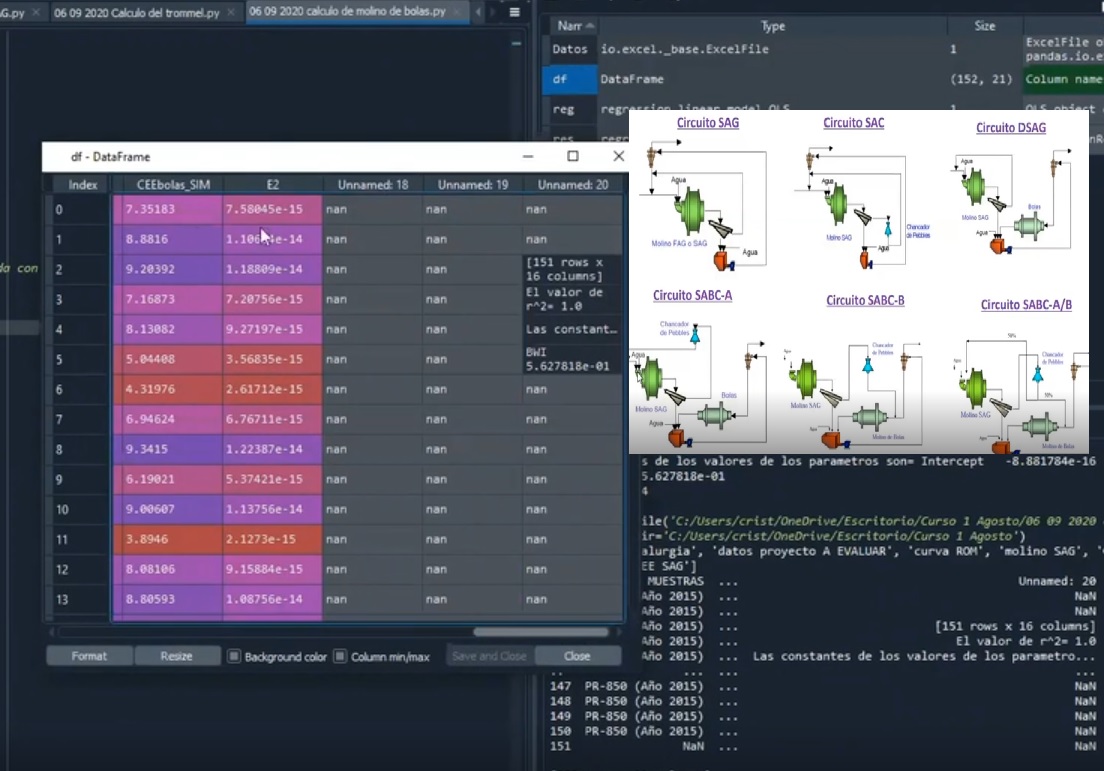Viewport: 1104px width, 771px height.
Task: Open the Circuito SAG link
Action: (x=708, y=123)
